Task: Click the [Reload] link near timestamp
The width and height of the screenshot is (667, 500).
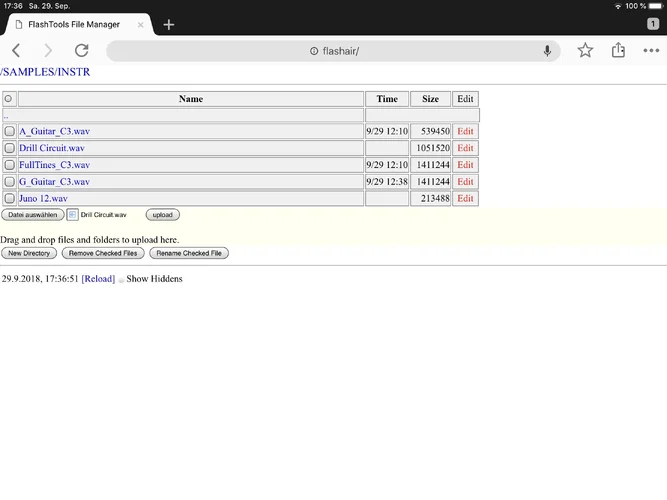Action: [x=98, y=279]
